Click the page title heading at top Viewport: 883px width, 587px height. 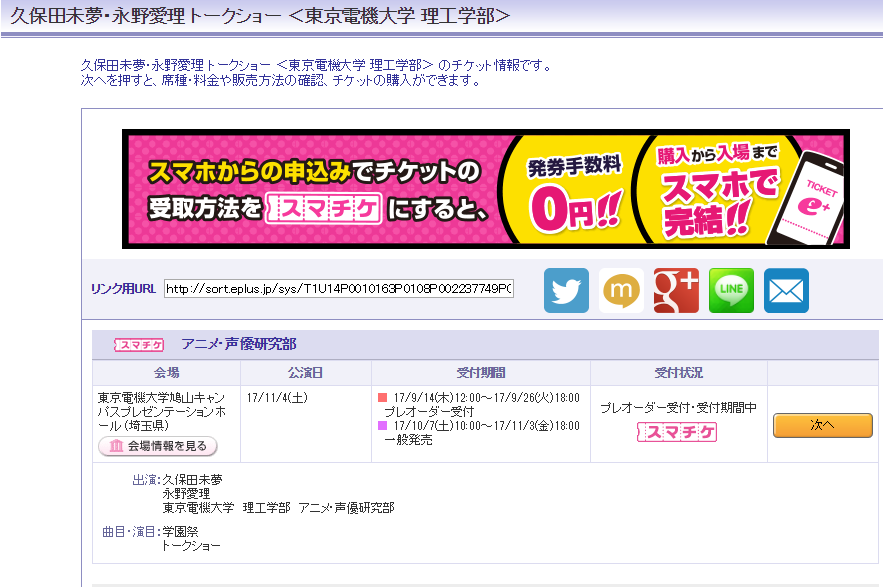(x=260, y=16)
